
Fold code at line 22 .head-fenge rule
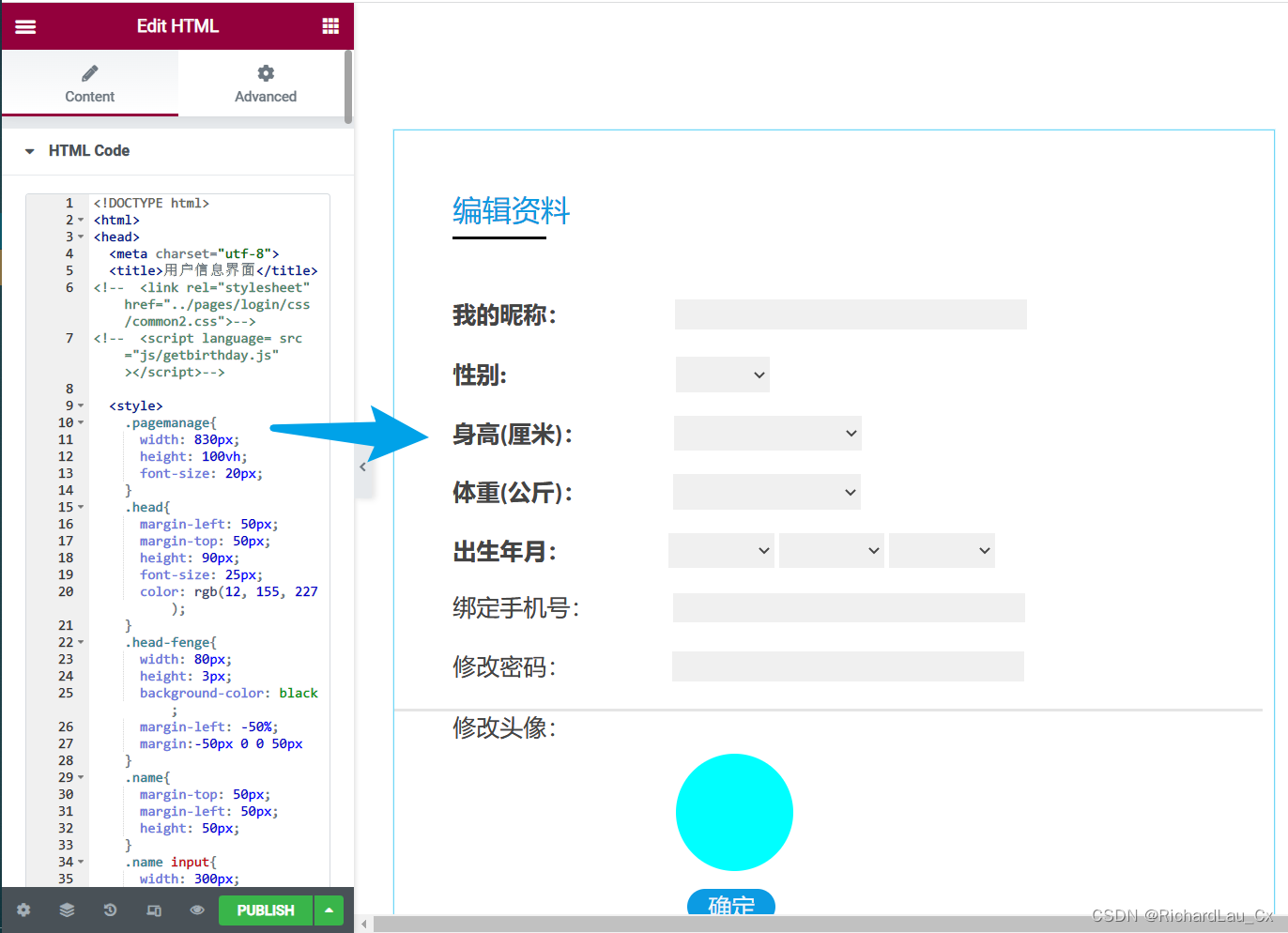click(81, 643)
